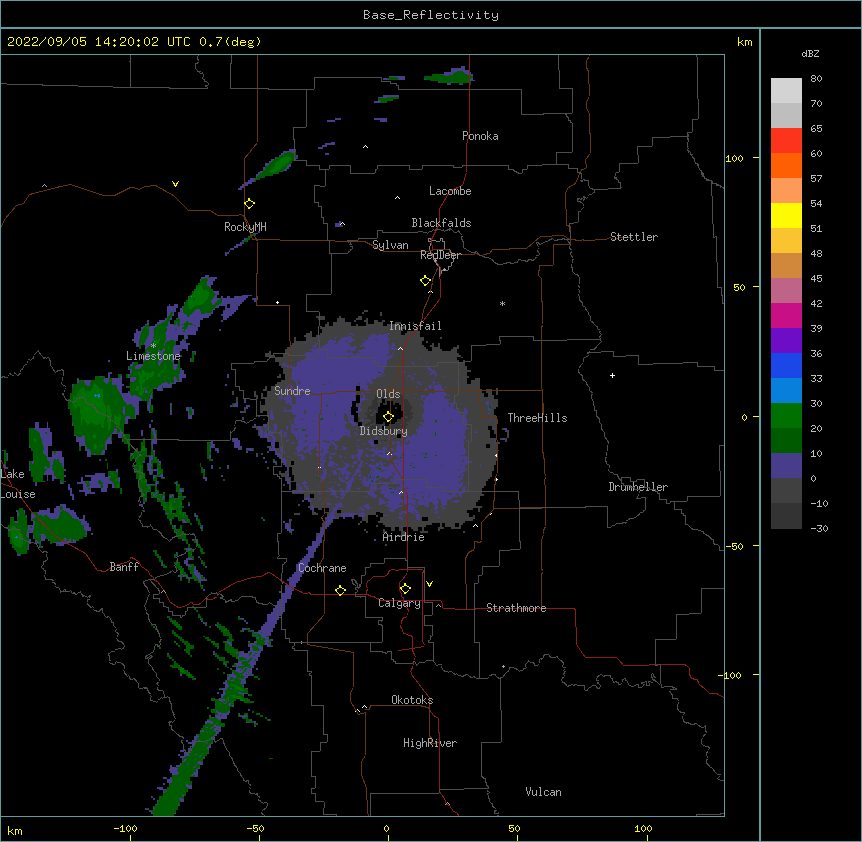The width and height of the screenshot is (862, 842).
Task: Click the Limestone label
Action: (153, 356)
